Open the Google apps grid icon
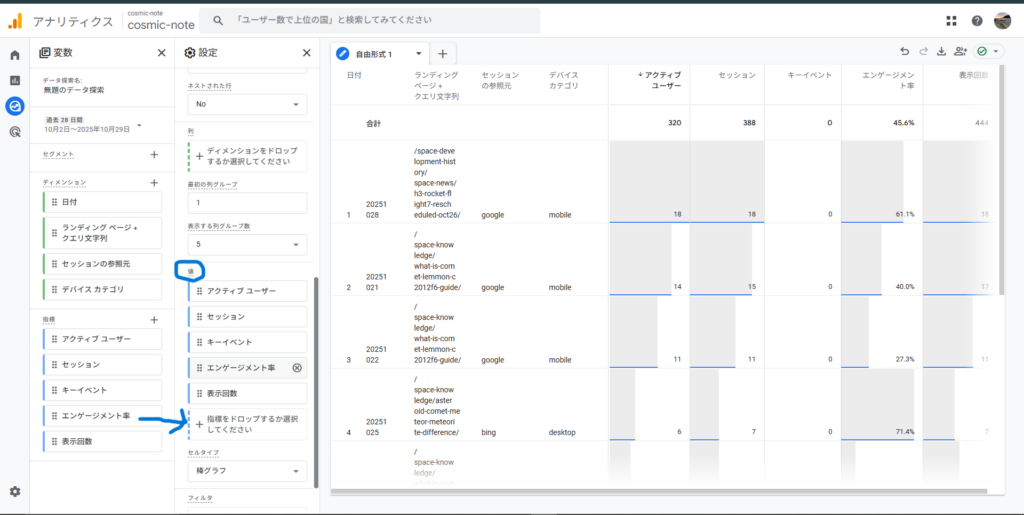This screenshot has height=515, width=1024. pos(951,20)
